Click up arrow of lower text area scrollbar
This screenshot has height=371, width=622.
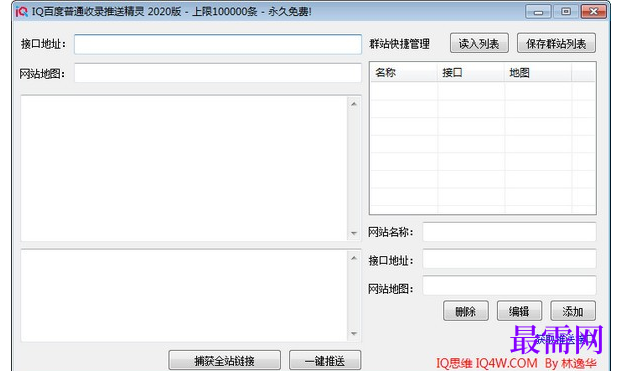(354, 258)
